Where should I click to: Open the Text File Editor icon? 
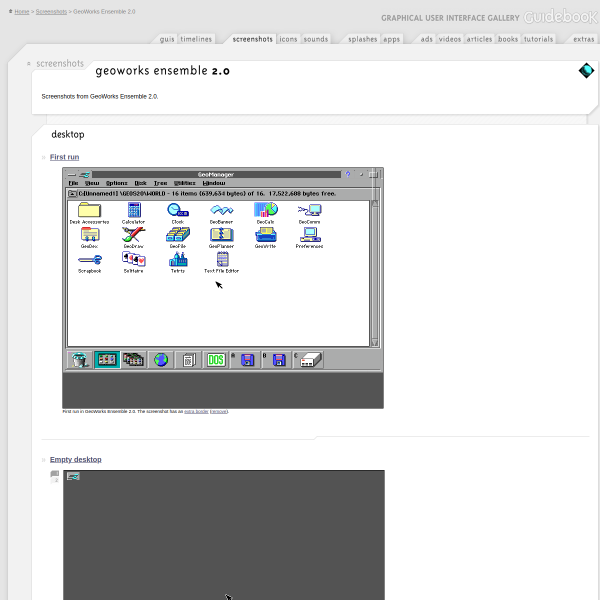coord(221,262)
